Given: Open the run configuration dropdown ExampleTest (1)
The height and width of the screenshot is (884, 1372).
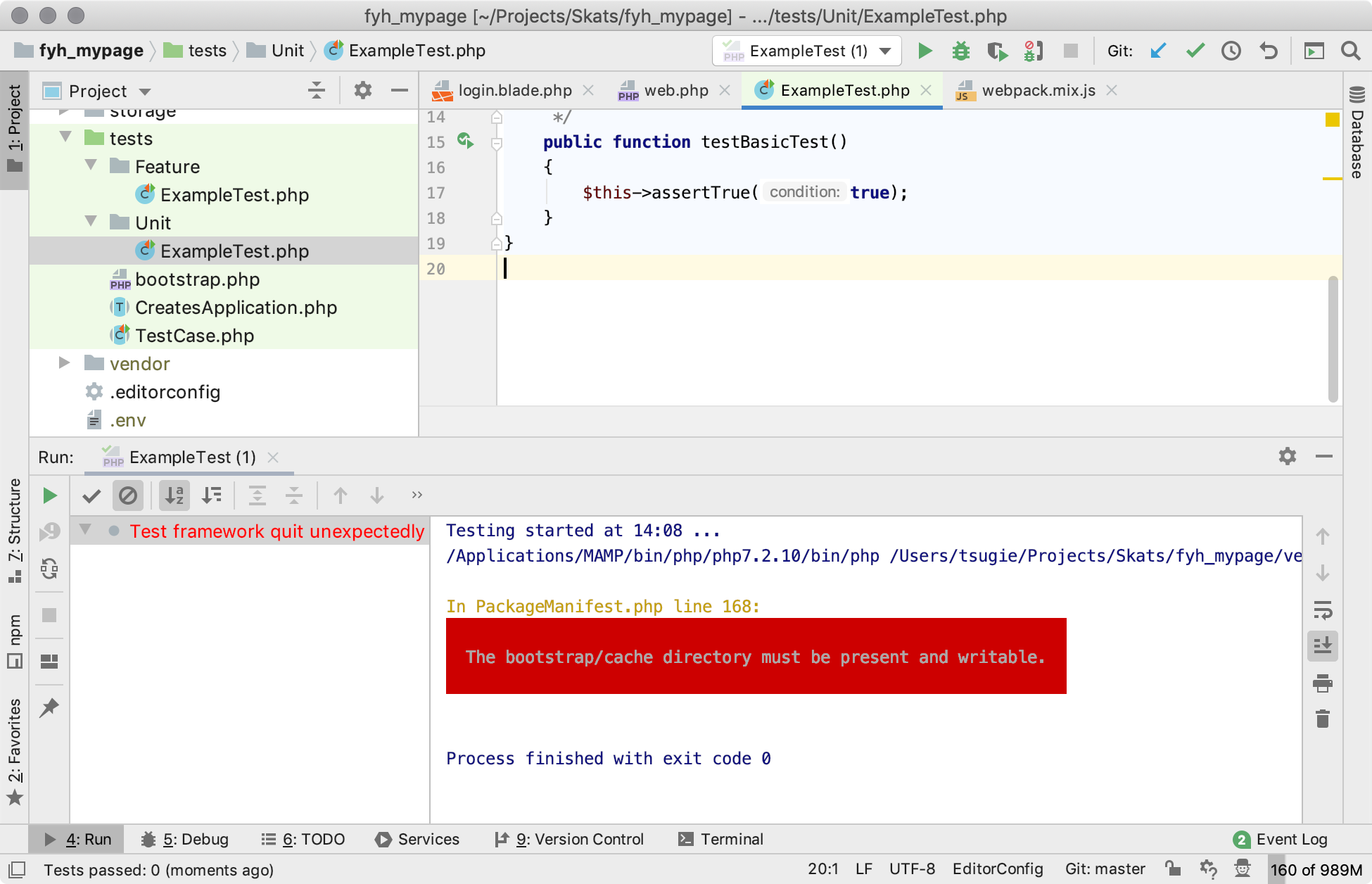Looking at the screenshot, I should pyautogui.click(x=807, y=51).
